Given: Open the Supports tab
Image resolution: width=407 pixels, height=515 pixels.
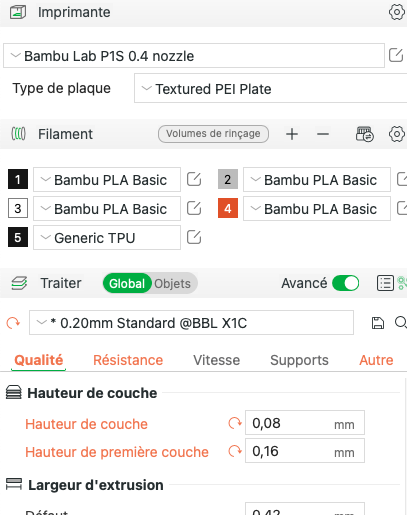Looking at the screenshot, I should point(299,360).
